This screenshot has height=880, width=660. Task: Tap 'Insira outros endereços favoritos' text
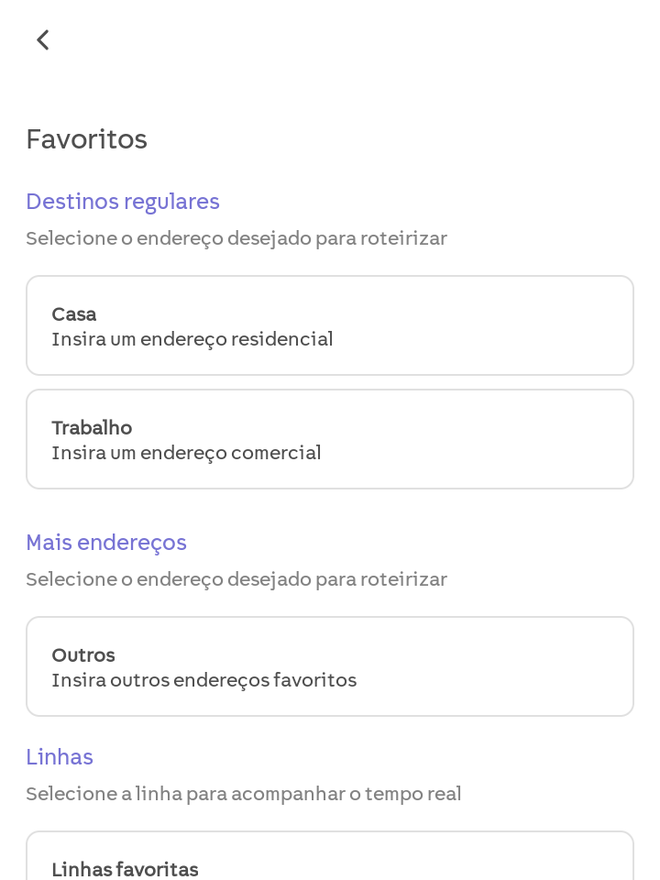[204, 680]
